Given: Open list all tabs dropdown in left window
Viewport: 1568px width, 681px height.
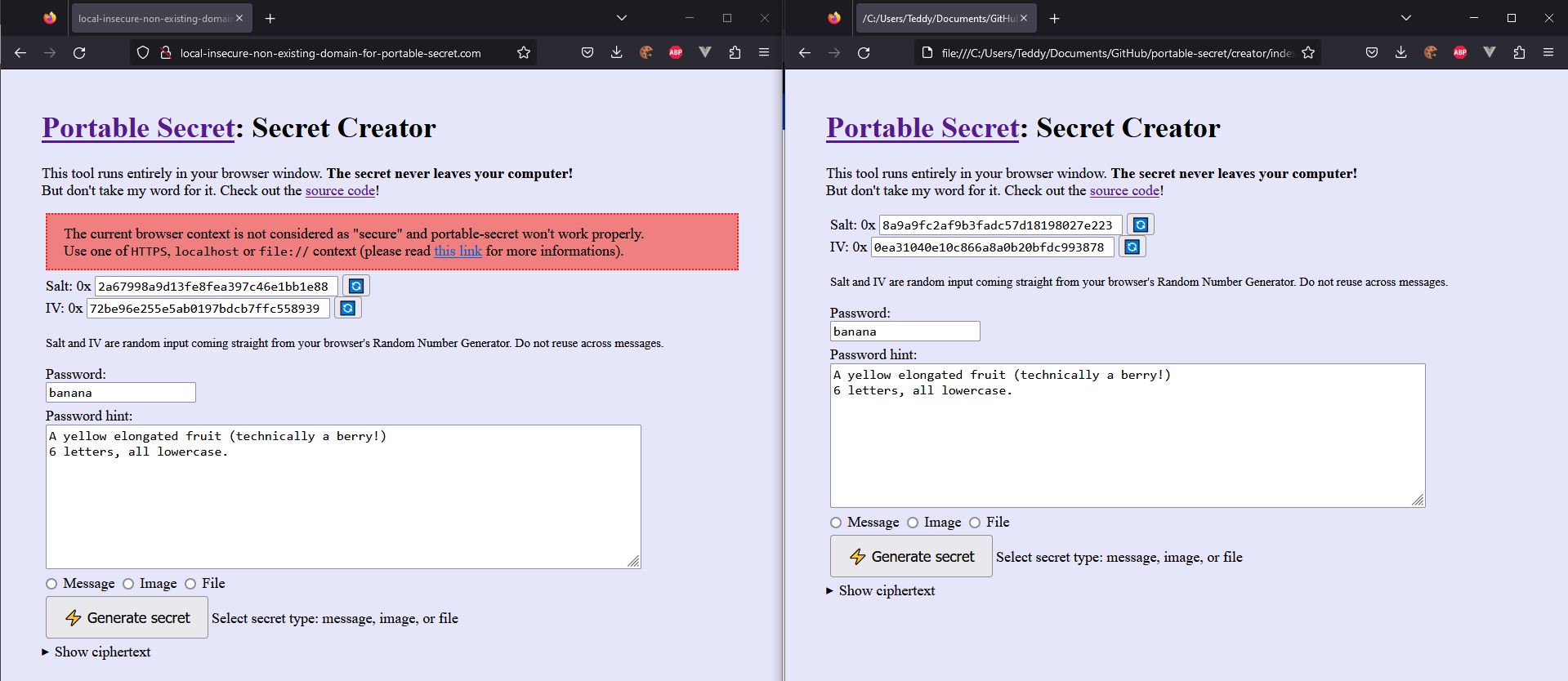Looking at the screenshot, I should 622,18.
